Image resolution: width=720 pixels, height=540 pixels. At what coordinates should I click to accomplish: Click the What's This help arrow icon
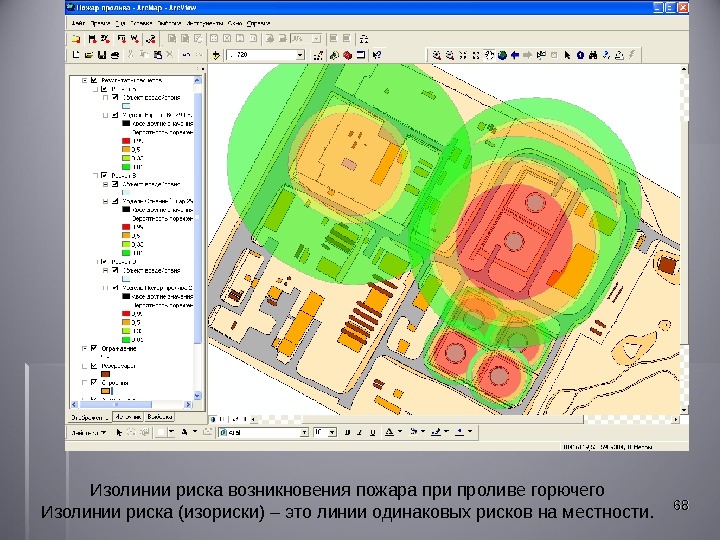point(377,55)
